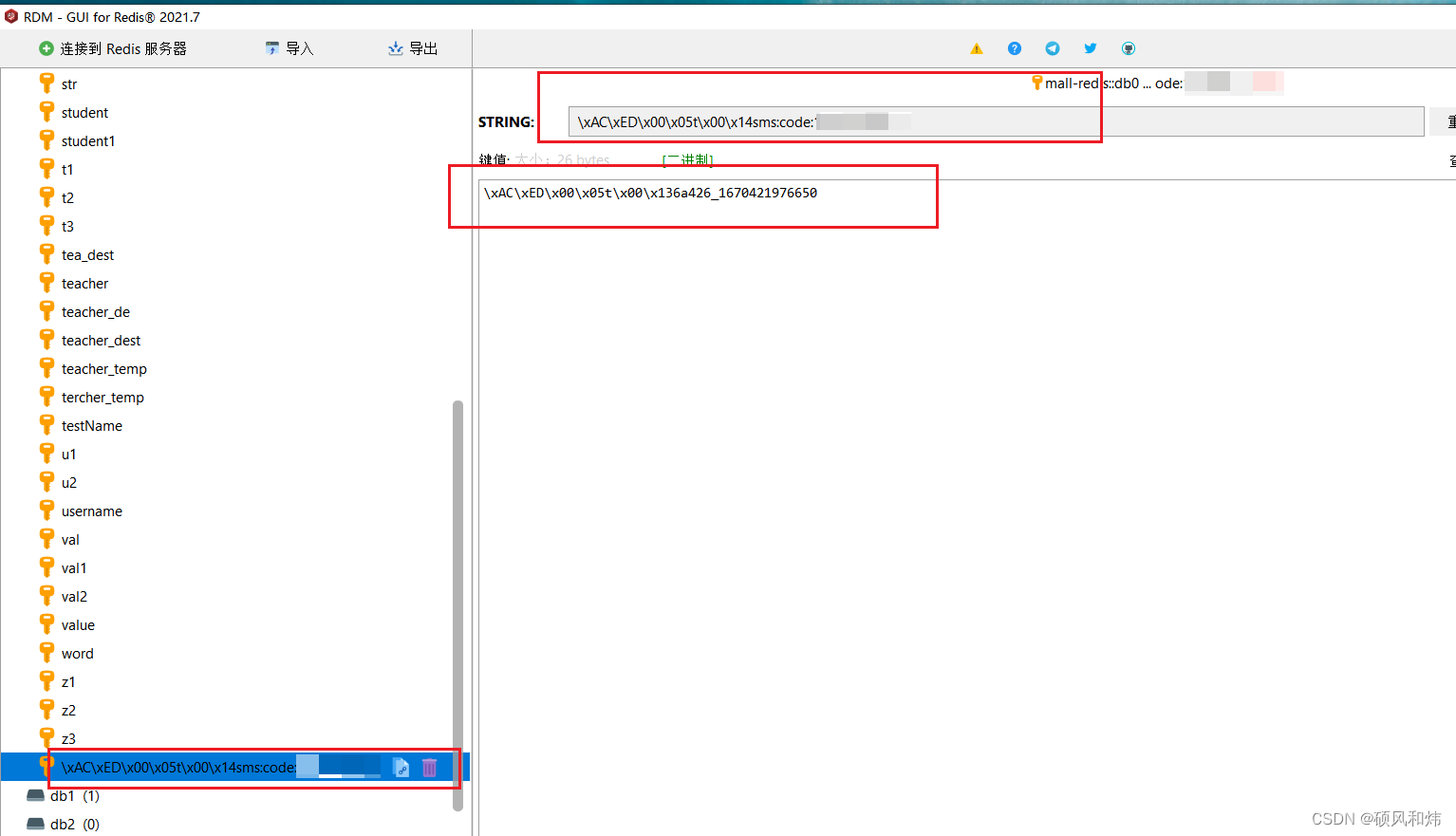Select the t2 key
This screenshot has width=1456, height=836.
click(x=67, y=198)
